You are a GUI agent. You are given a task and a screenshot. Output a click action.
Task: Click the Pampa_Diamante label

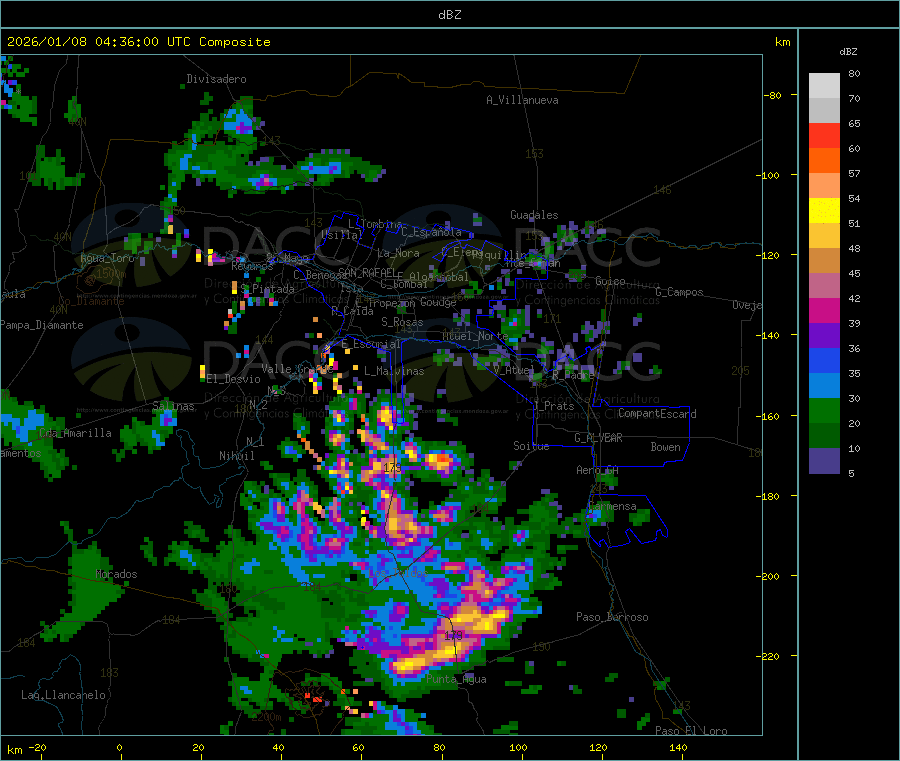(42, 325)
